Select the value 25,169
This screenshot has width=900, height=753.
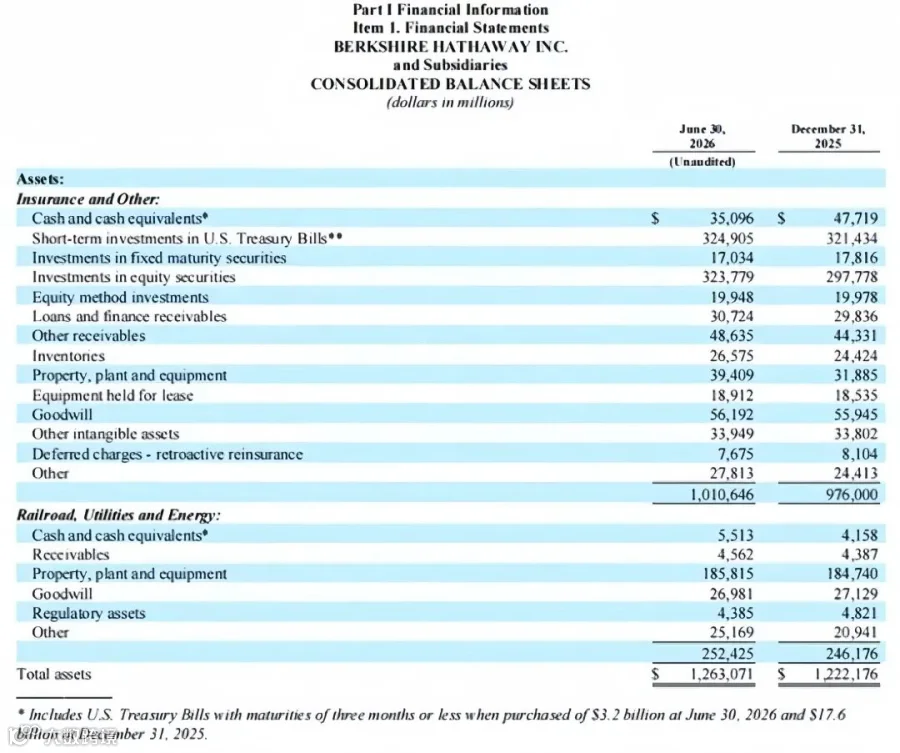pyautogui.click(x=731, y=632)
